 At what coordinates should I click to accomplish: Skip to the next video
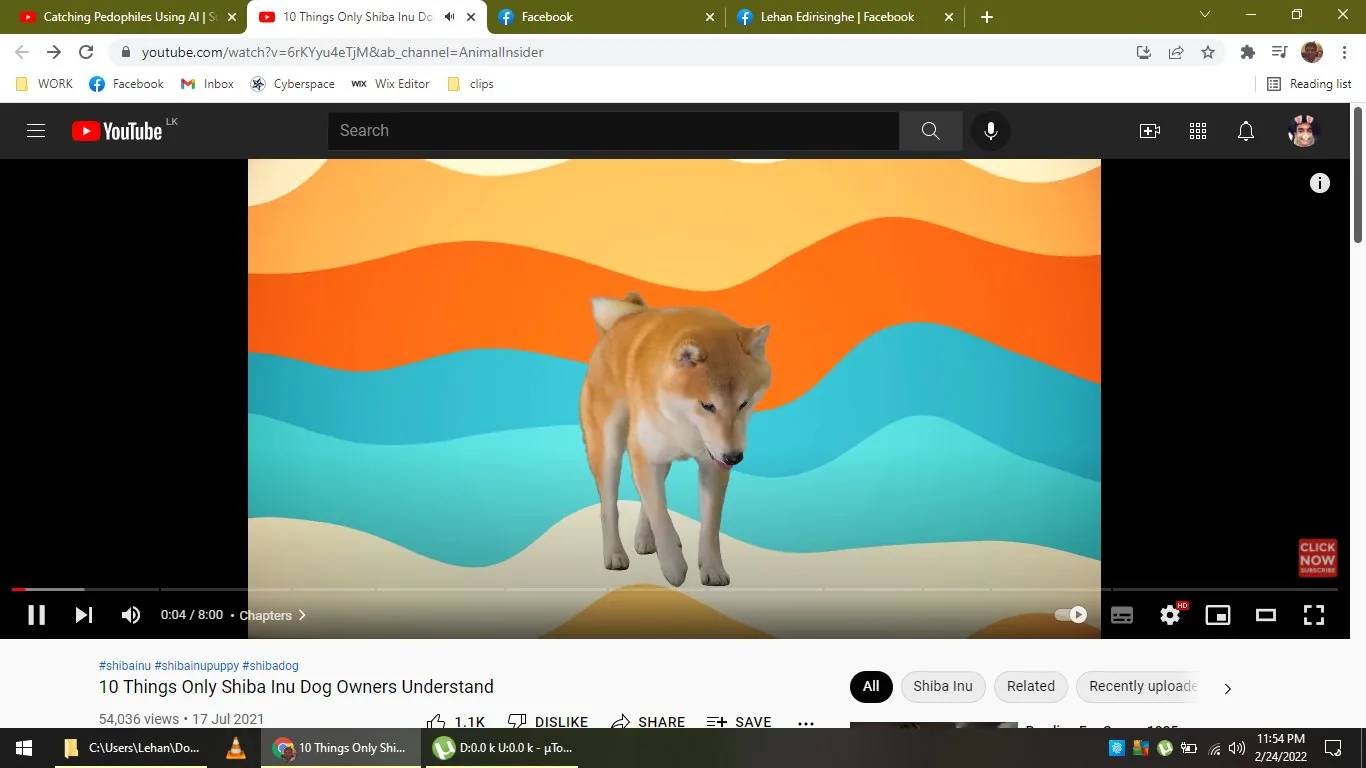pyautogui.click(x=84, y=615)
